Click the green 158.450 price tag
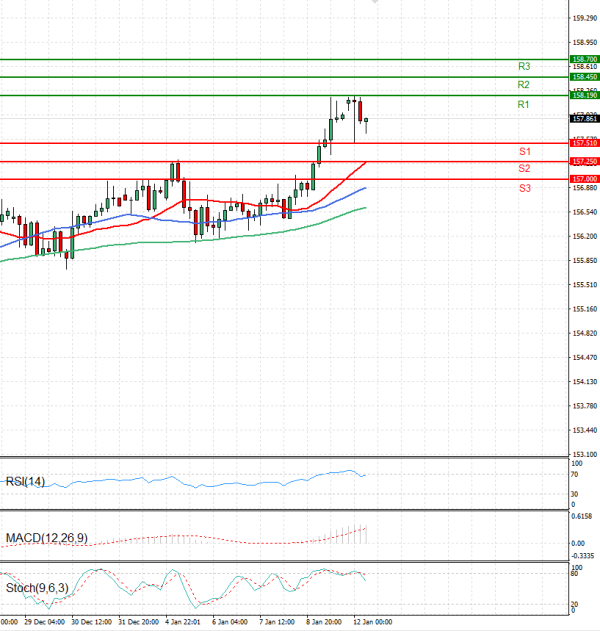 (x=583, y=77)
